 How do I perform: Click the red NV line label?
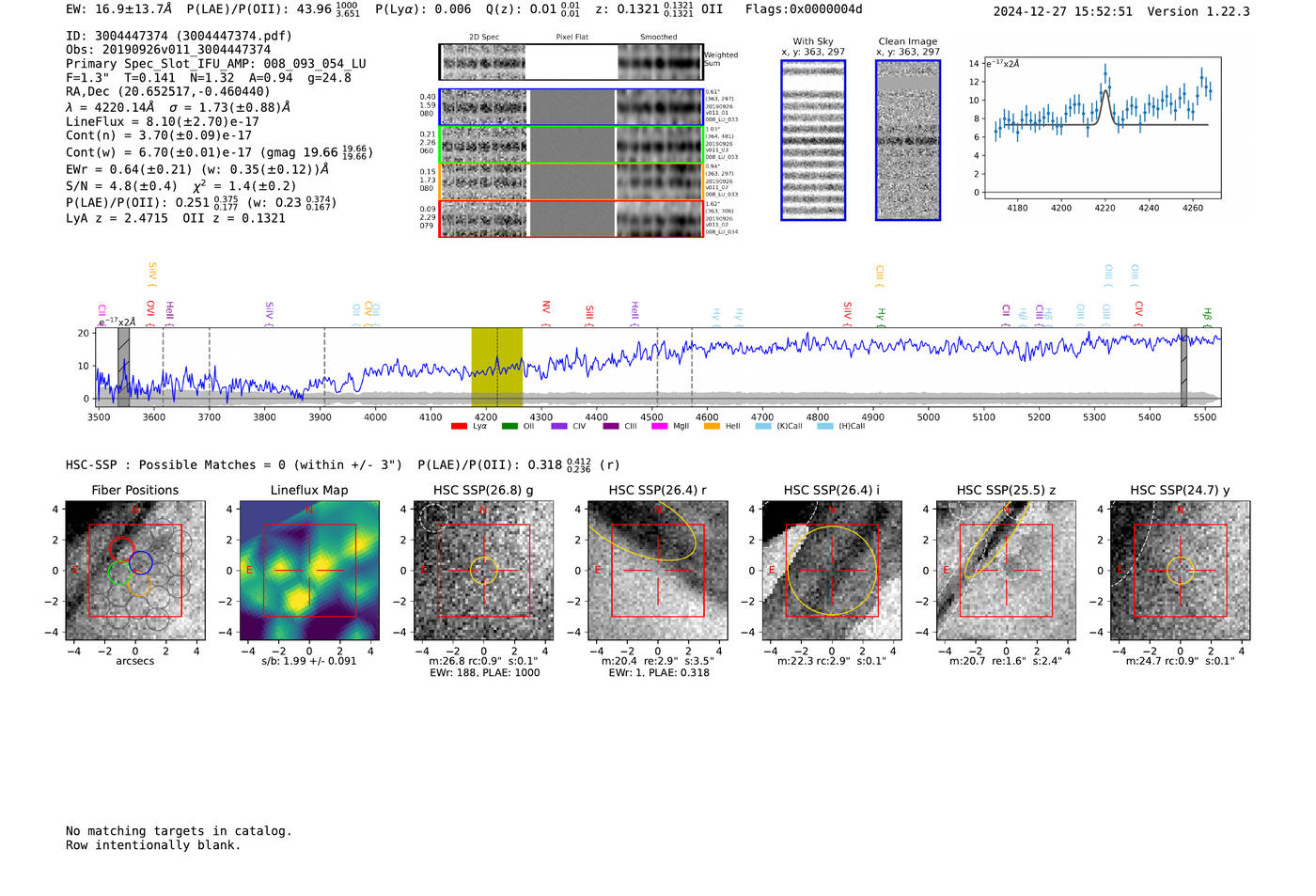coord(545,311)
